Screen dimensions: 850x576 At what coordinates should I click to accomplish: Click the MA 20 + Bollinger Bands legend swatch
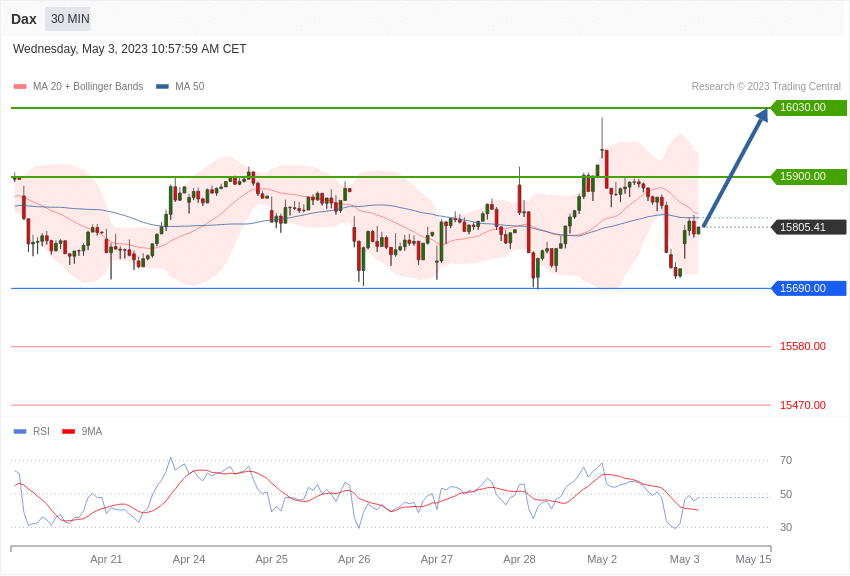20,87
